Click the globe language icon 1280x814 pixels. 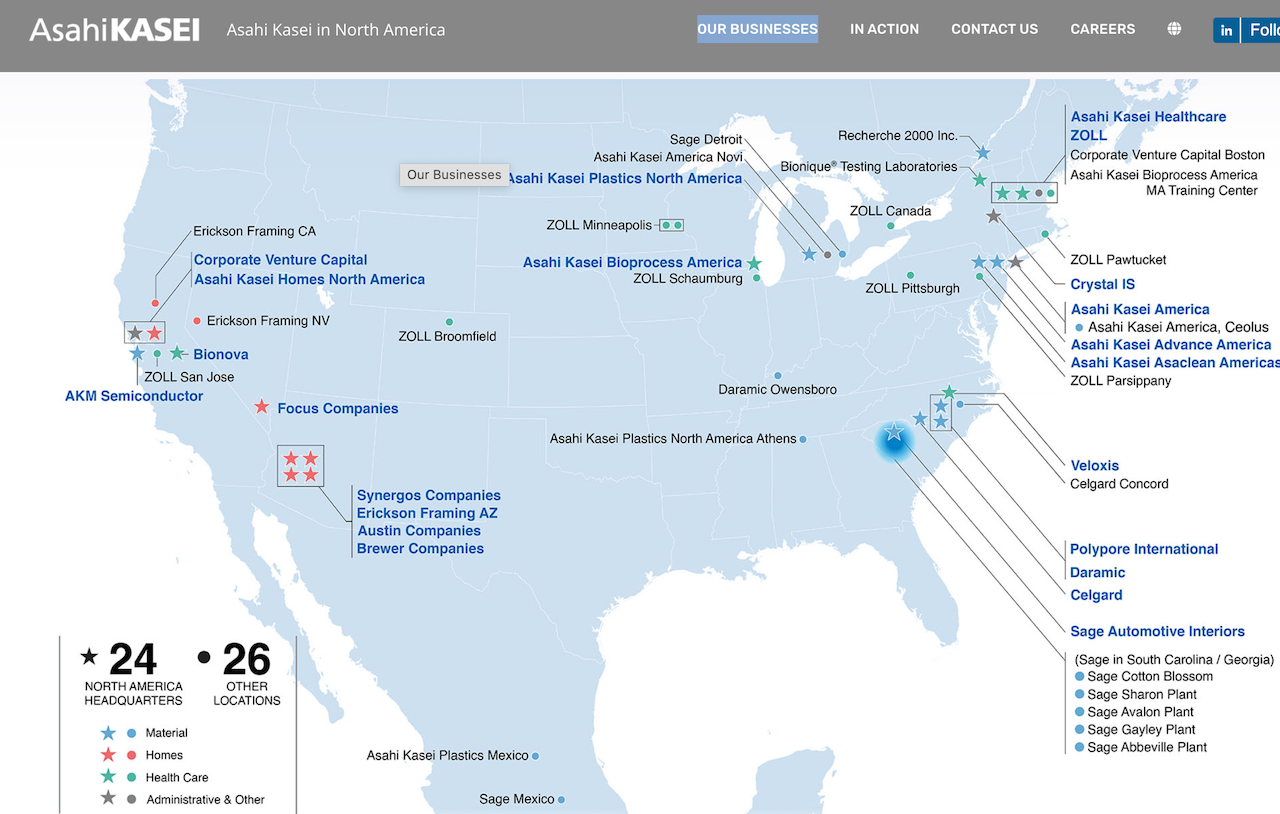coord(1174,29)
